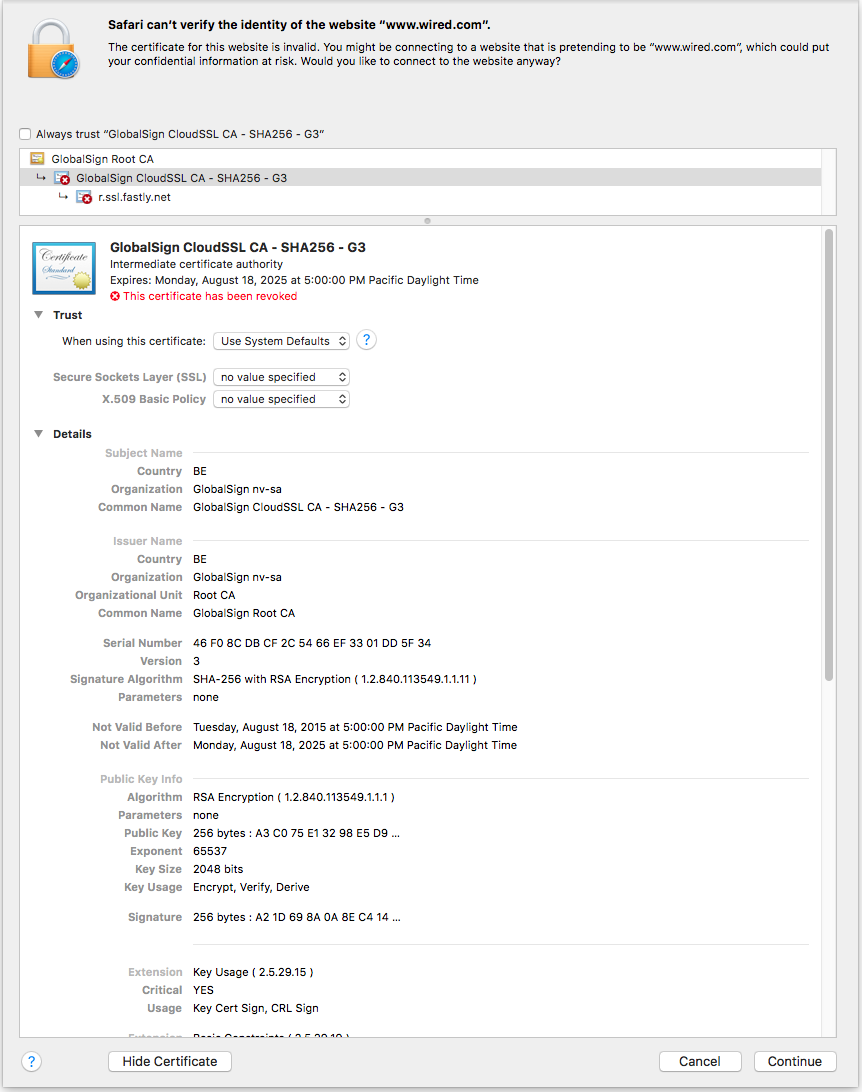Viewport: 862px width, 1092px height.
Task: Click the revoked GlobalSign CloudSSL CA certificate icon
Action: click(x=62, y=178)
